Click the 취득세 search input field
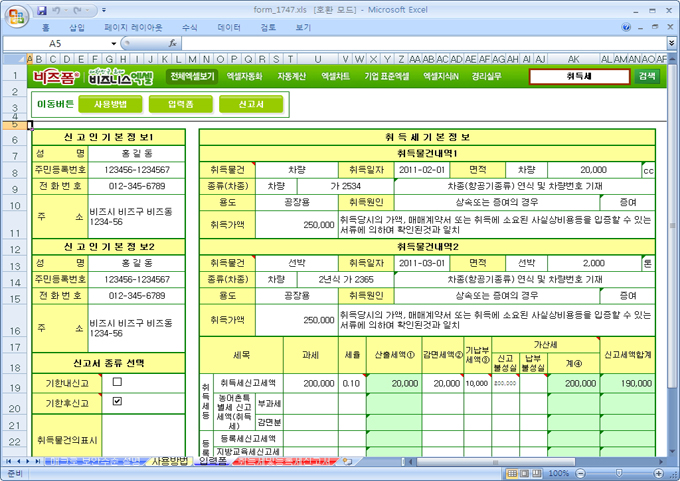The height and width of the screenshot is (481, 680). tap(579, 76)
